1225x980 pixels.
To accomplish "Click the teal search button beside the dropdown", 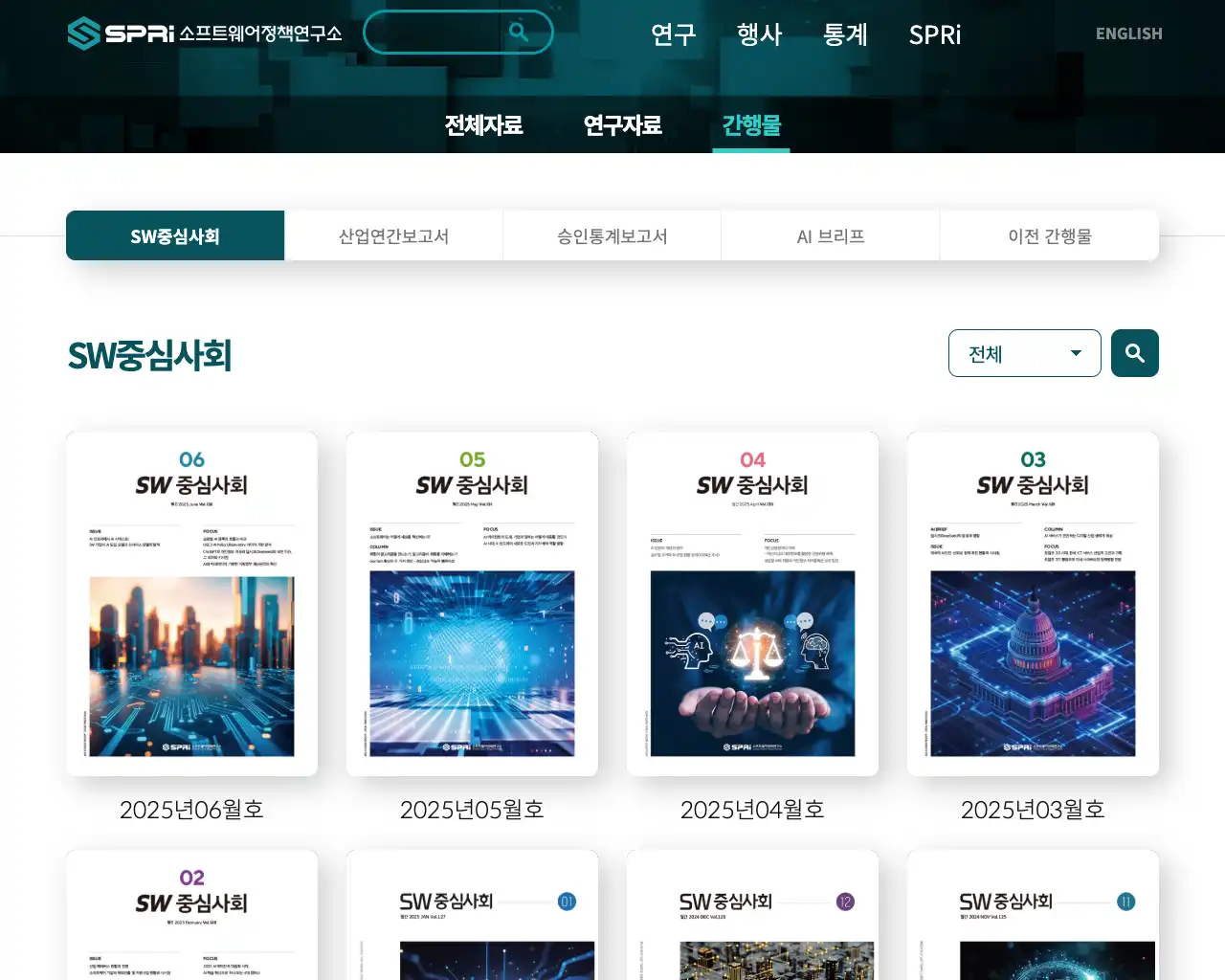I will click(1135, 353).
